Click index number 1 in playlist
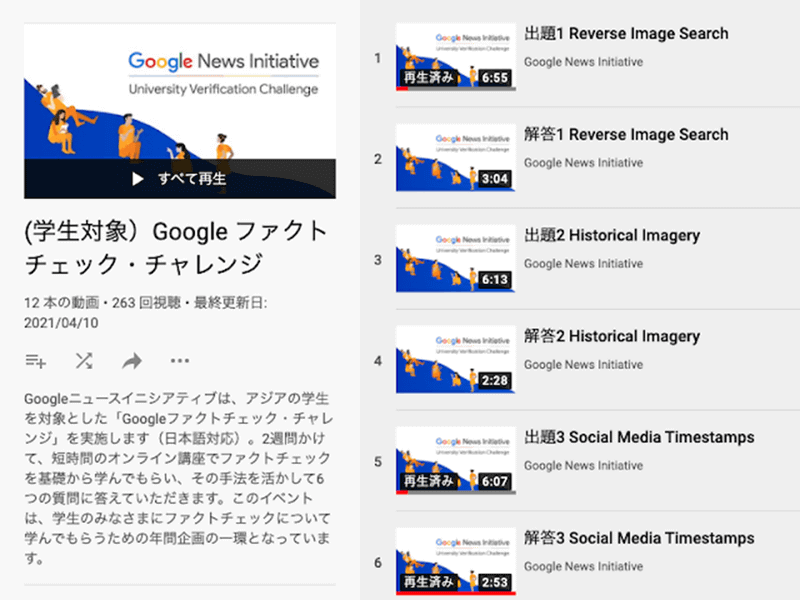This screenshot has width=800, height=600. pyautogui.click(x=378, y=58)
